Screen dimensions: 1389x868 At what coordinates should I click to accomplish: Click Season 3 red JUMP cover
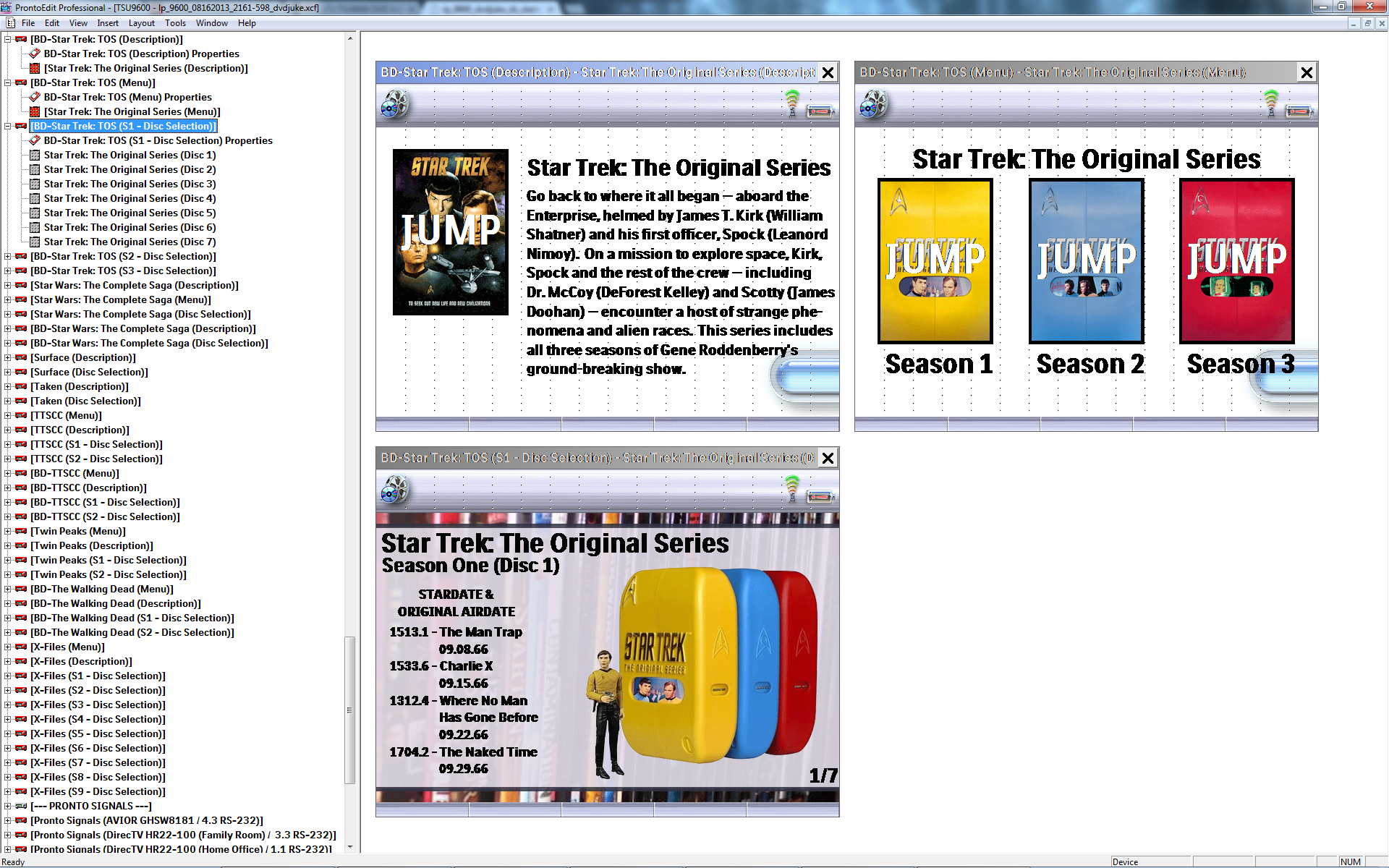[x=1236, y=261]
